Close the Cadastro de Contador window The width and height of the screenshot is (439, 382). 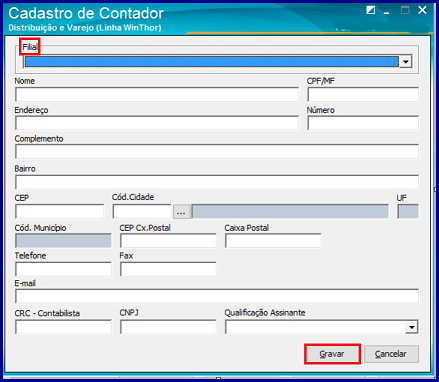(x=422, y=10)
